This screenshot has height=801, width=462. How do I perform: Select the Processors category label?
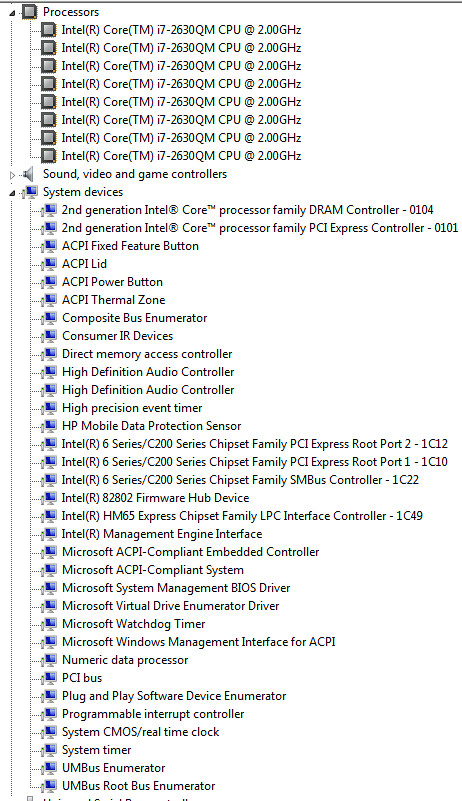[x=71, y=12]
